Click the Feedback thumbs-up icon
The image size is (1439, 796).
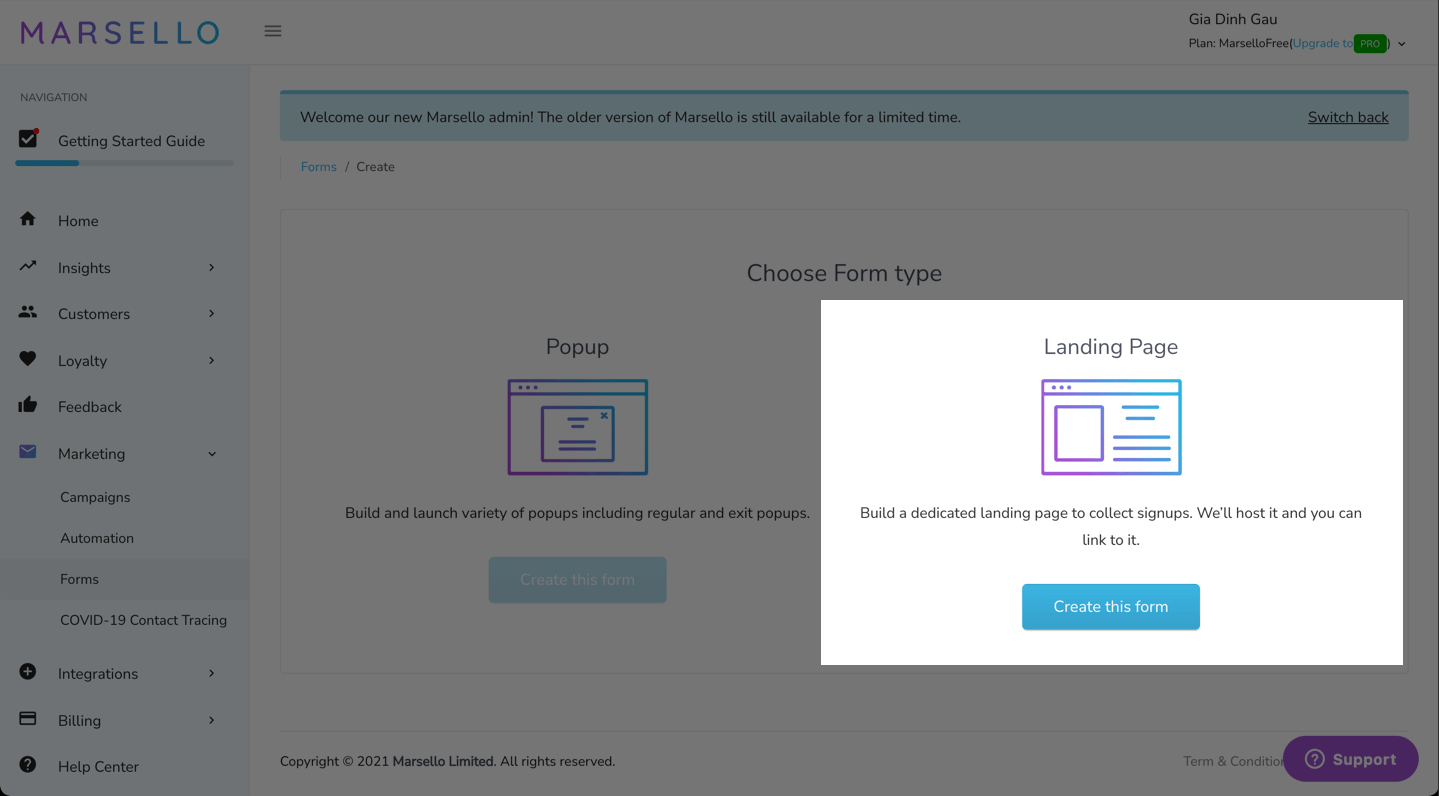click(x=28, y=405)
